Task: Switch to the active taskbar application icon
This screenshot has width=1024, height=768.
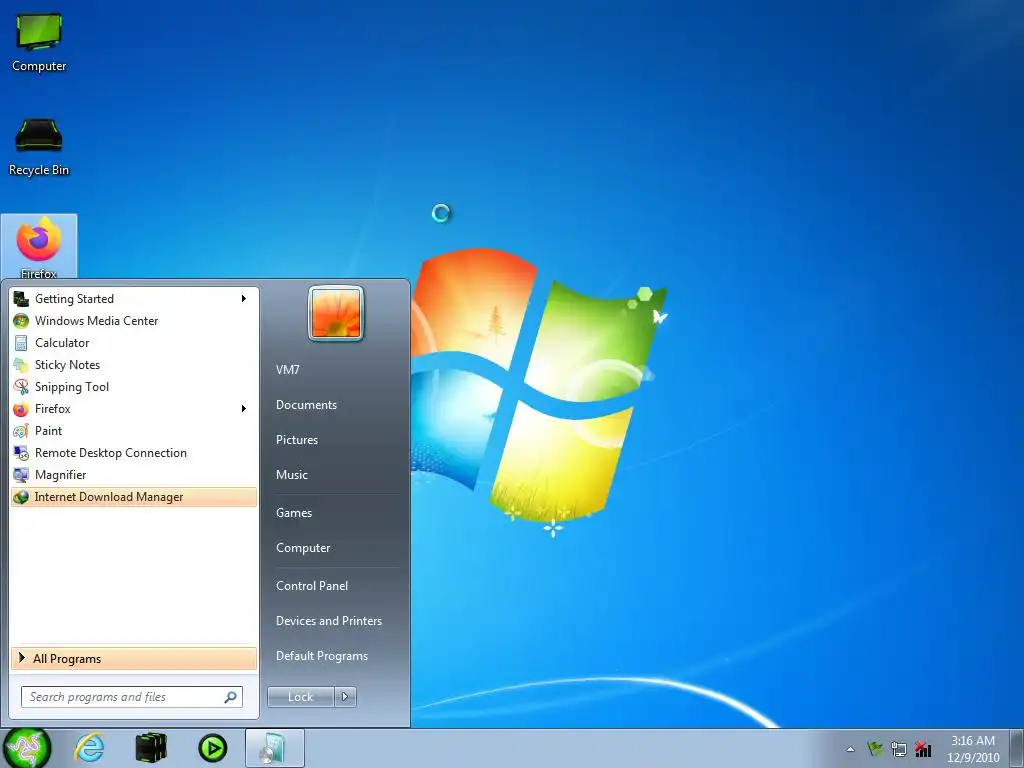Action: (x=274, y=748)
